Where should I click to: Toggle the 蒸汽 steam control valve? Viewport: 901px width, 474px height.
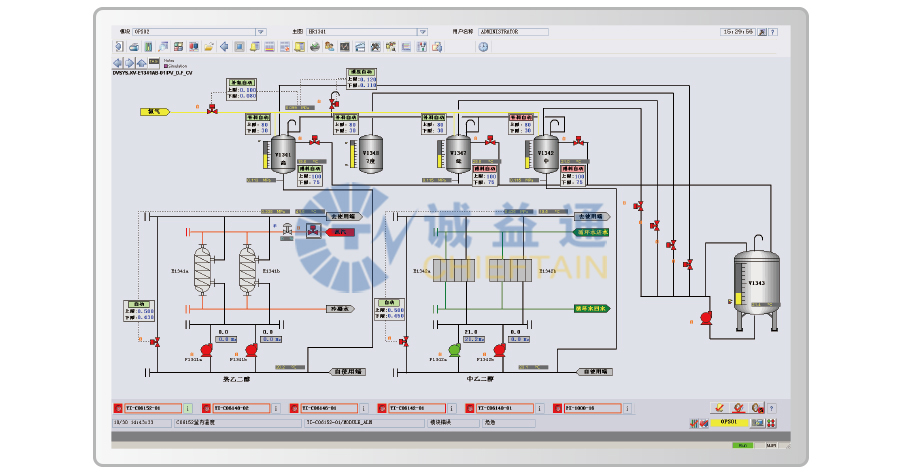point(288,231)
